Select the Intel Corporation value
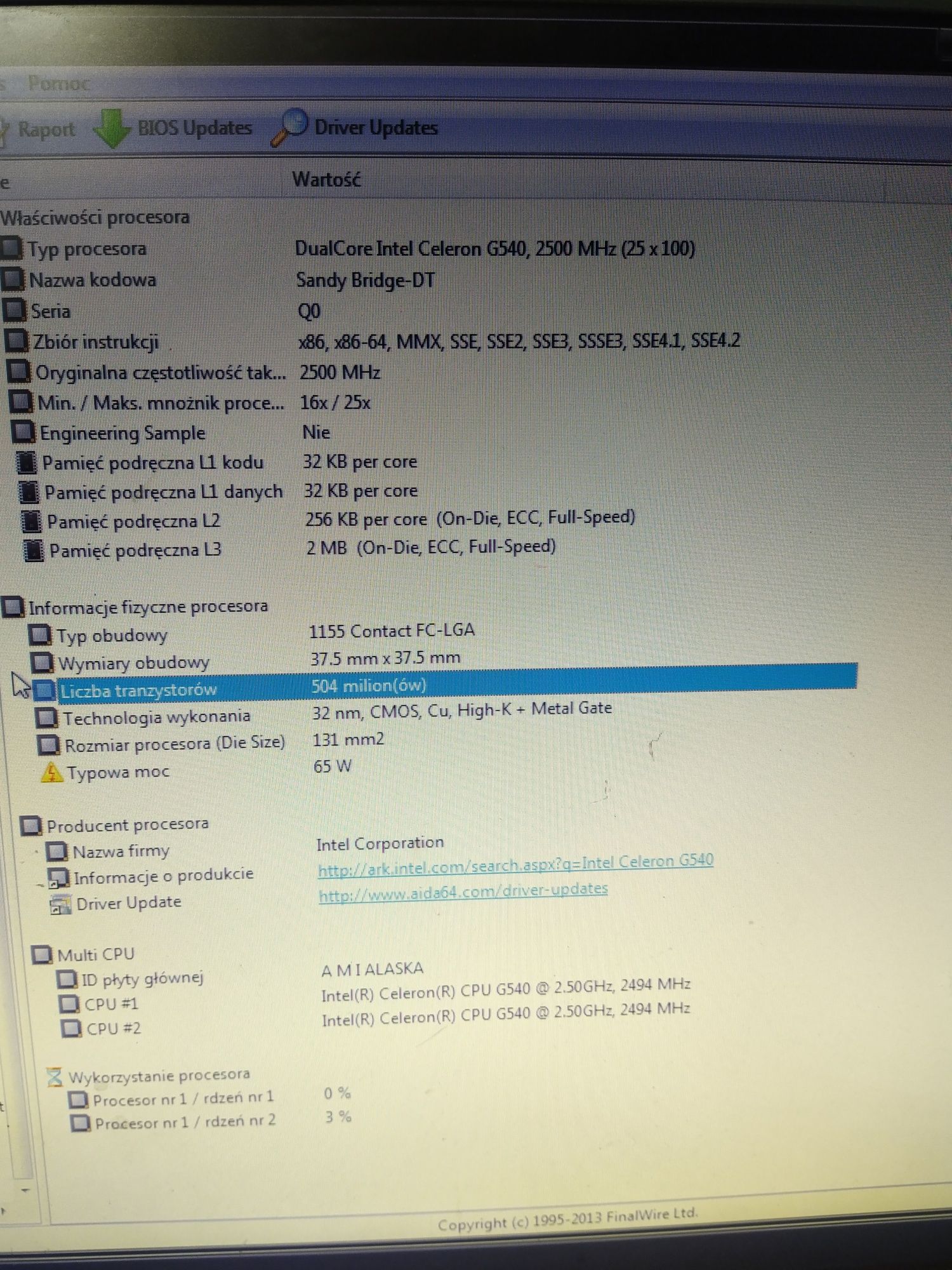This screenshot has height=1270, width=952. click(x=380, y=844)
